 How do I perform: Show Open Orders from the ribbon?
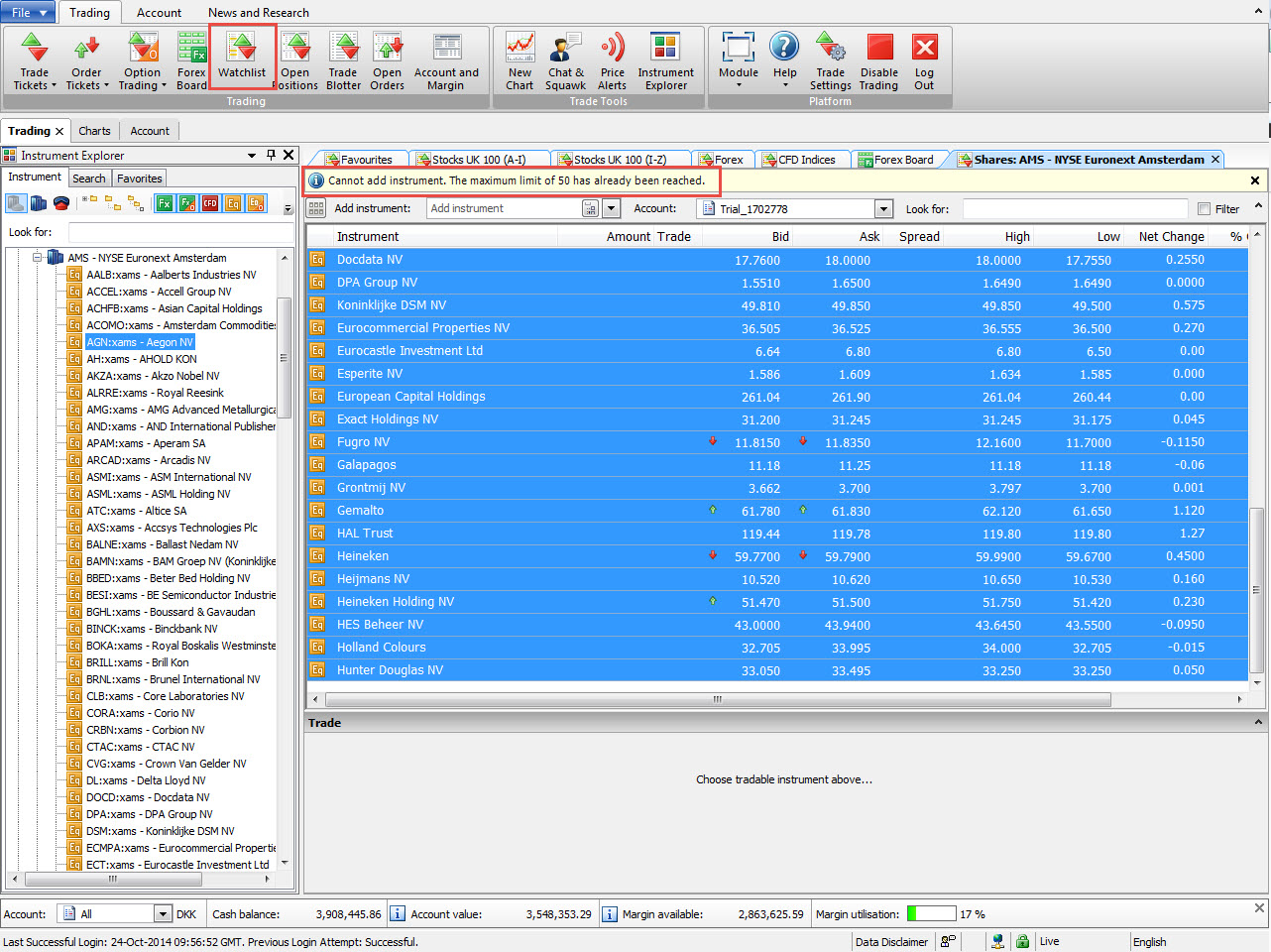pos(388,61)
